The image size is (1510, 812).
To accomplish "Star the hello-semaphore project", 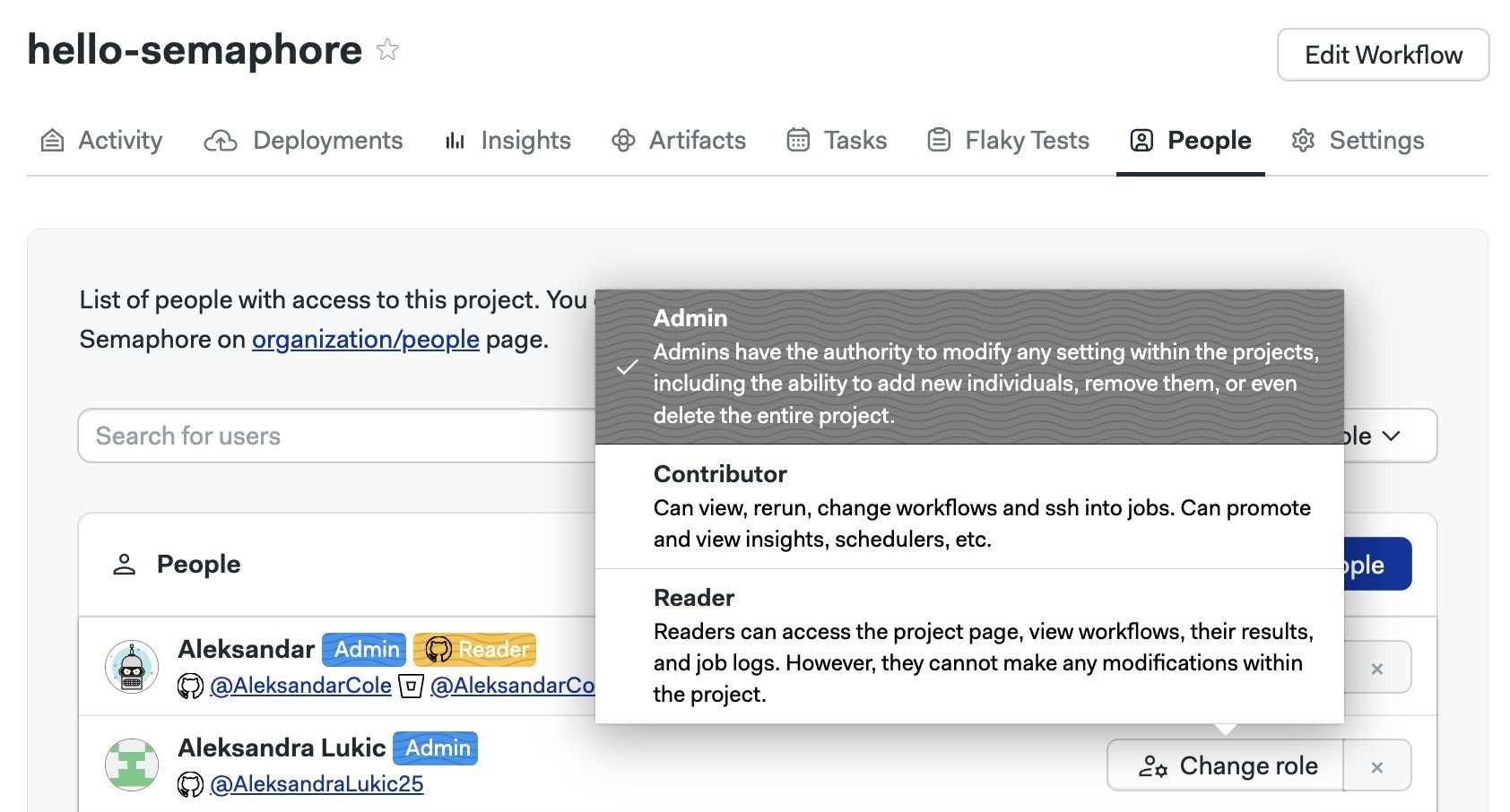I will (387, 49).
